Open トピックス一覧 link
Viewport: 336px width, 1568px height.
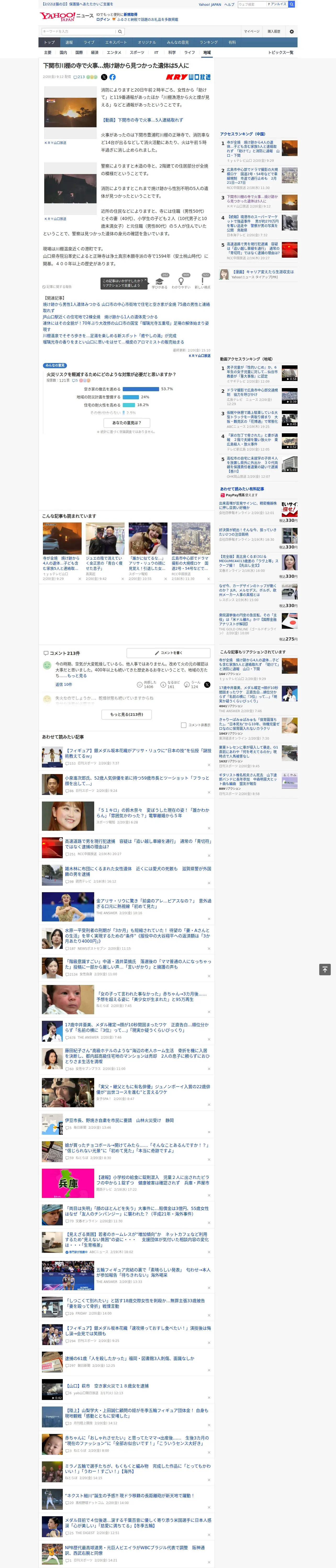click(x=281, y=52)
